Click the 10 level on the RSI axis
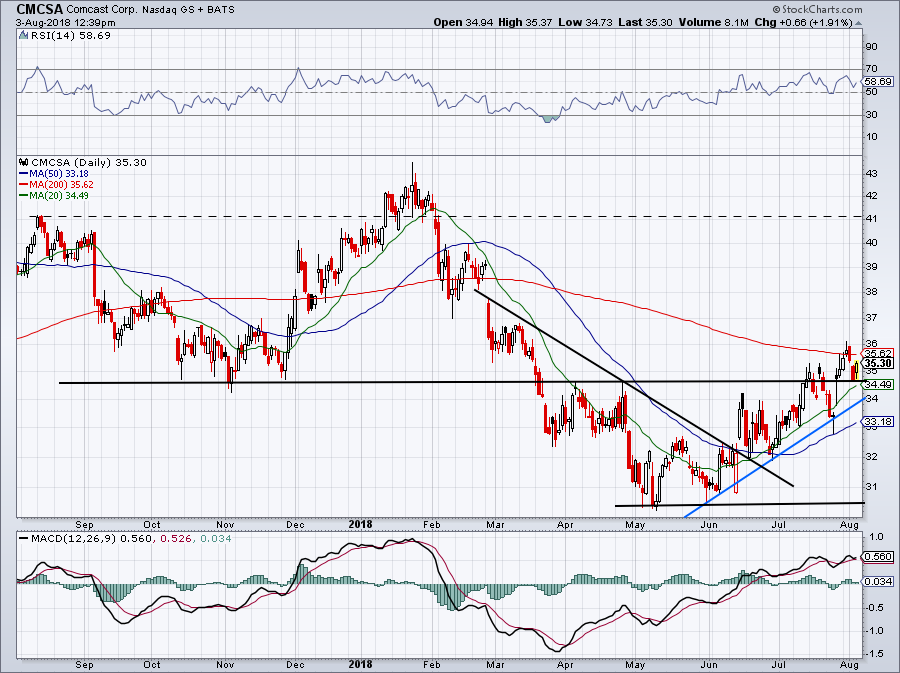 point(871,137)
